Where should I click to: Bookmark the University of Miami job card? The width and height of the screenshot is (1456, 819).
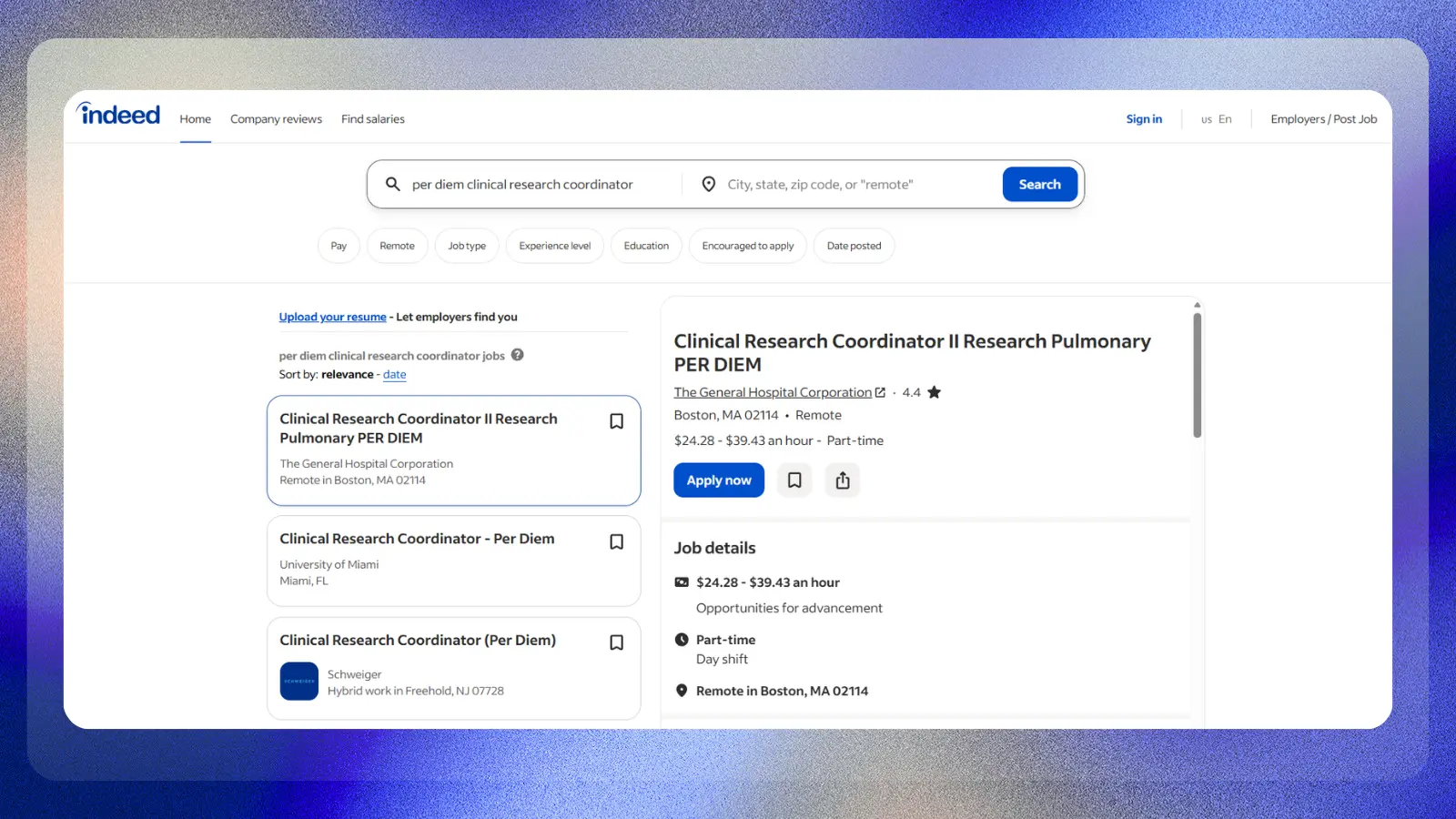point(616,541)
